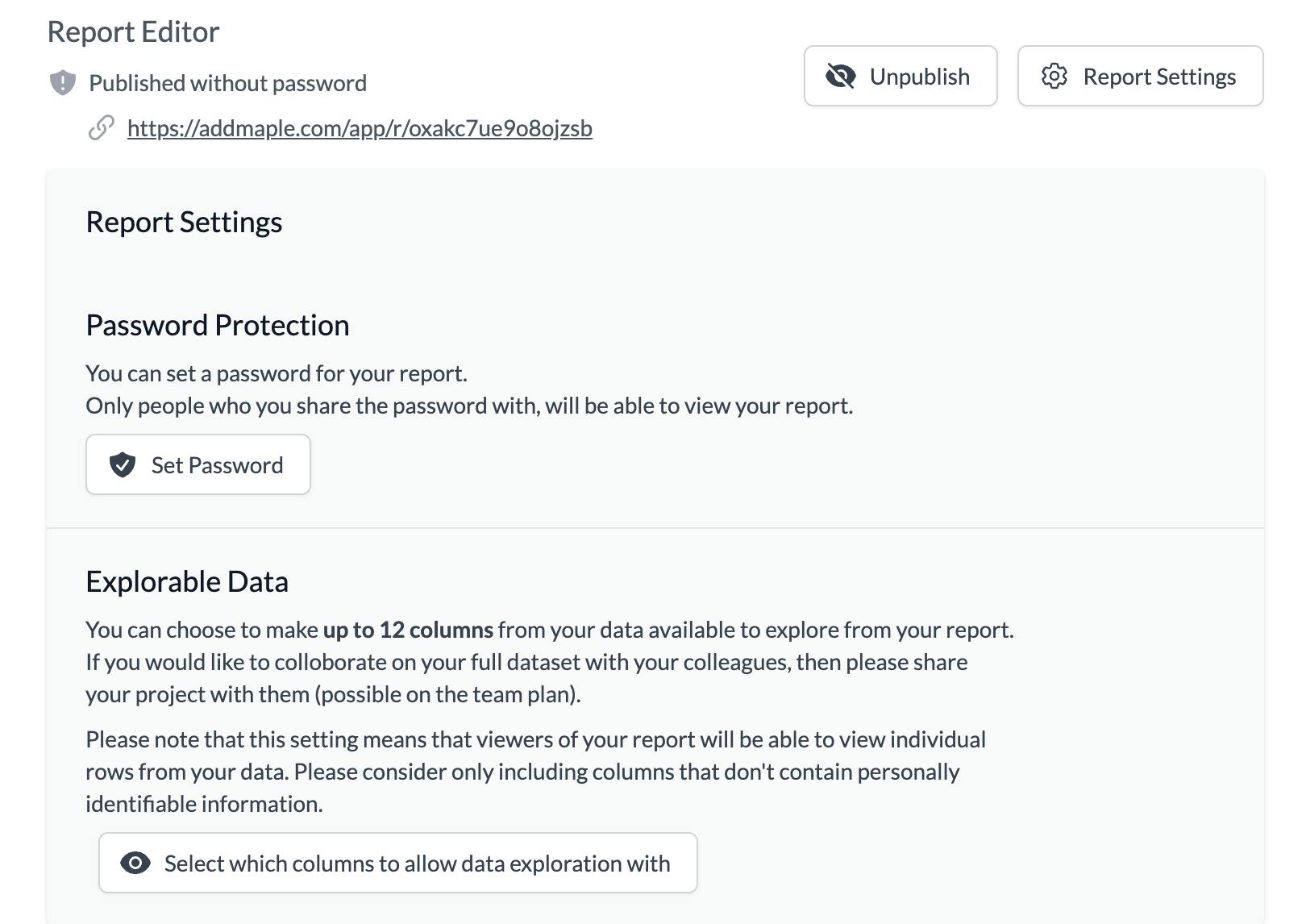This screenshot has width=1306, height=924.
Task: Open Report Settings from the top button
Action: pos(1140,77)
